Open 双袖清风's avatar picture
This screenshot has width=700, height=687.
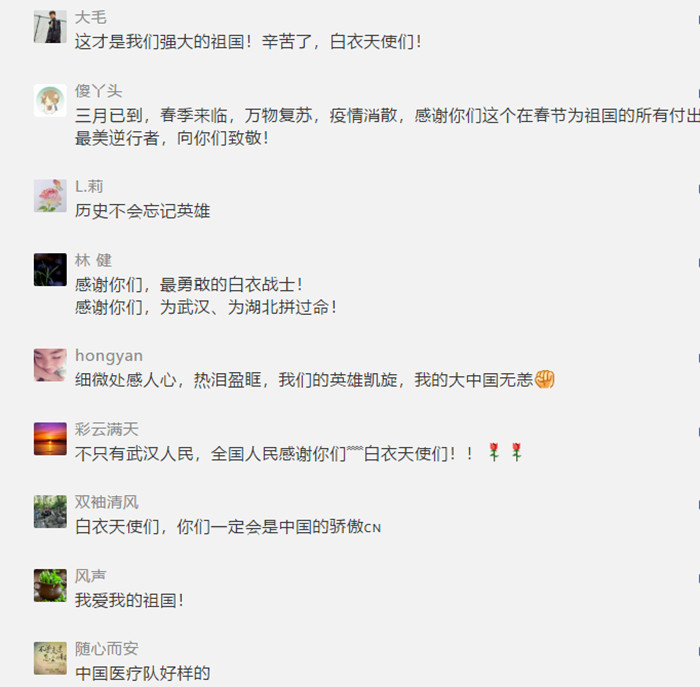click(x=50, y=512)
